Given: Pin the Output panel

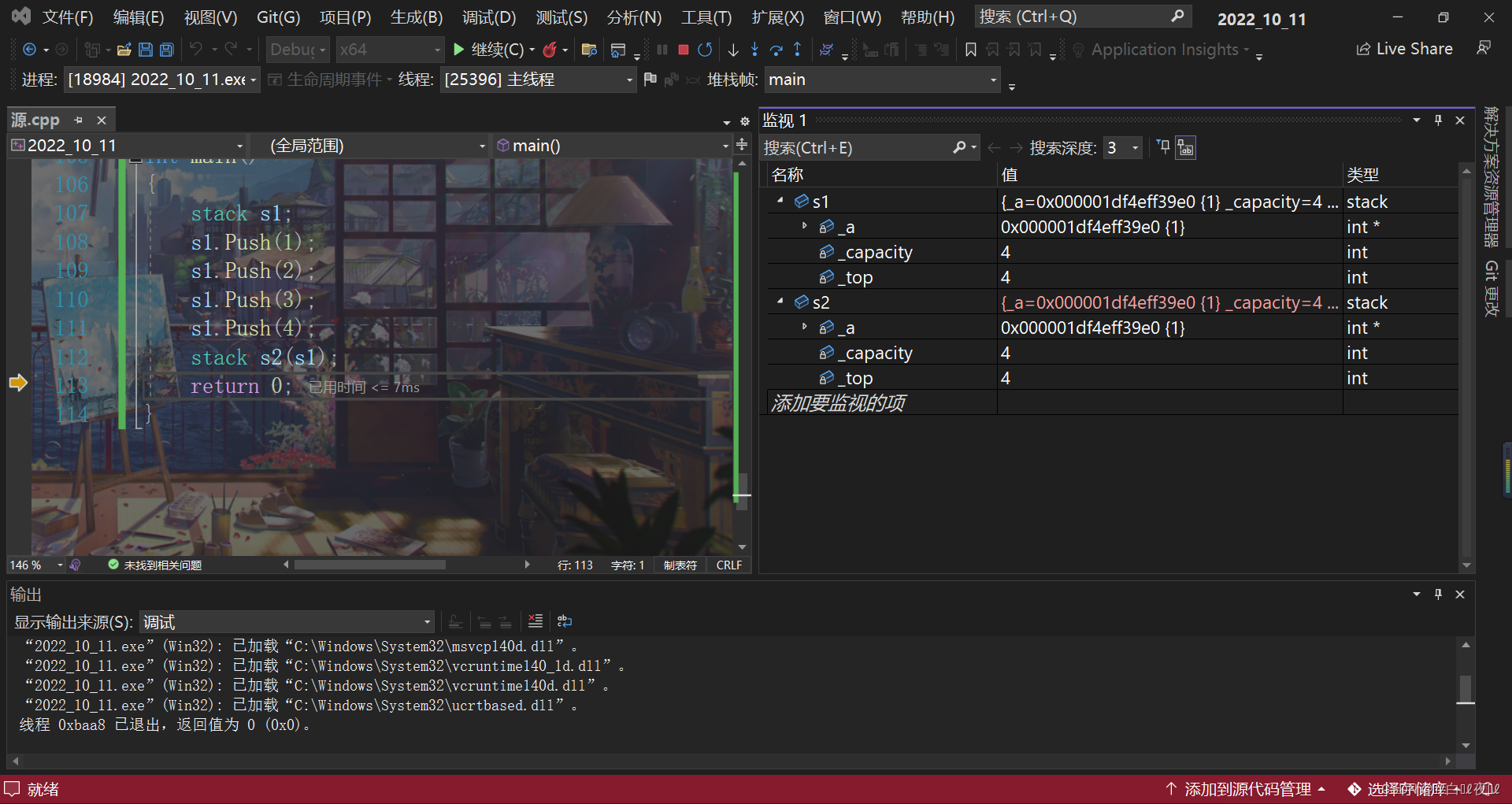Looking at the screenshot, I should point(1438,594).
